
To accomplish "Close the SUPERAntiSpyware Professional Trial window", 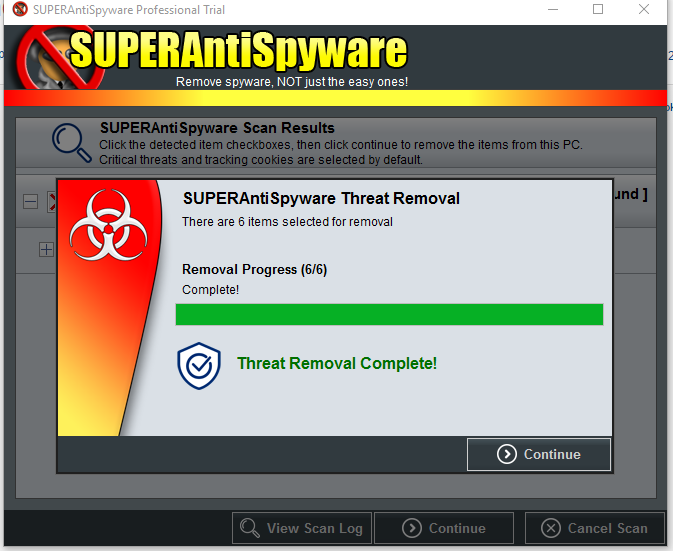I will click(644, 9).
